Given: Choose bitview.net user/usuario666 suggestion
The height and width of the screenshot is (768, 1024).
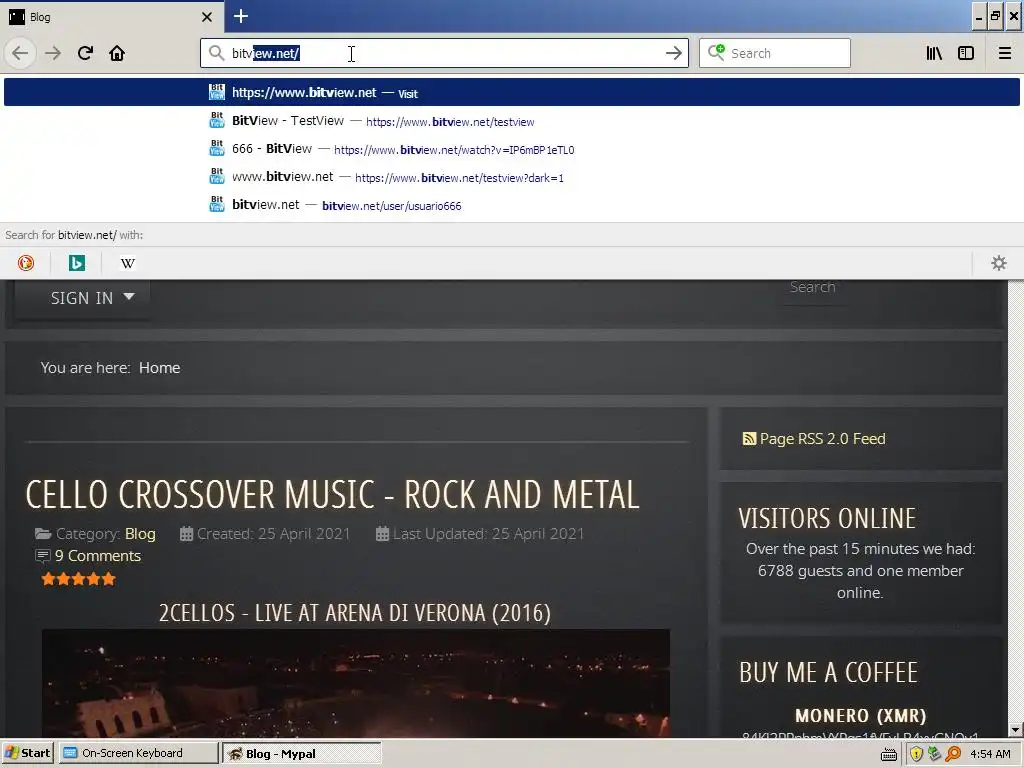Looking at the screenshot, I should (x=512, y=205).
